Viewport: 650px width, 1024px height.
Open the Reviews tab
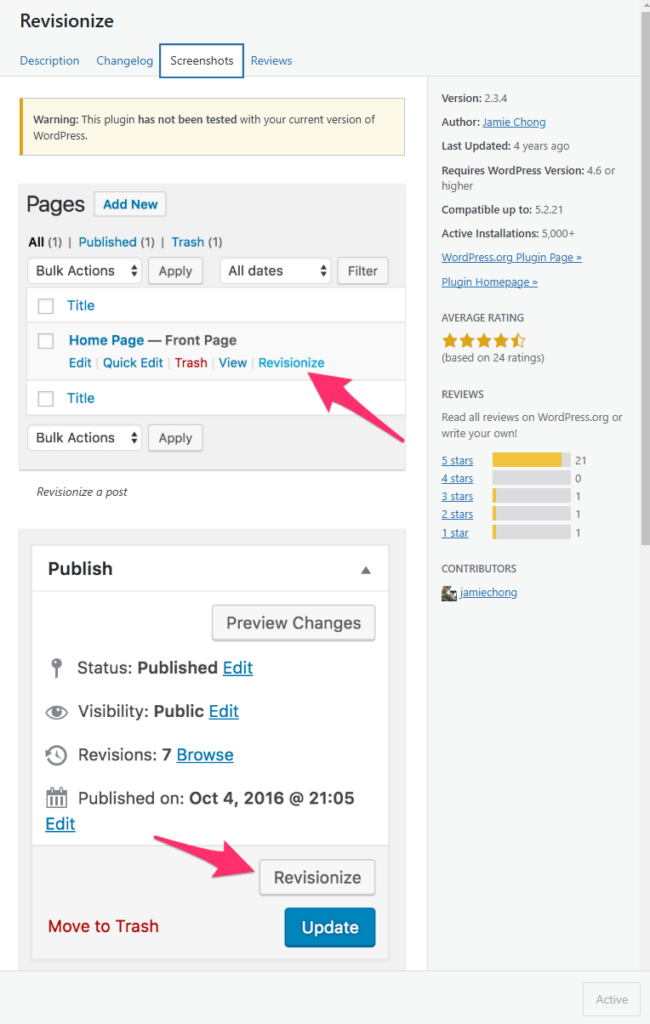point(271,61)
